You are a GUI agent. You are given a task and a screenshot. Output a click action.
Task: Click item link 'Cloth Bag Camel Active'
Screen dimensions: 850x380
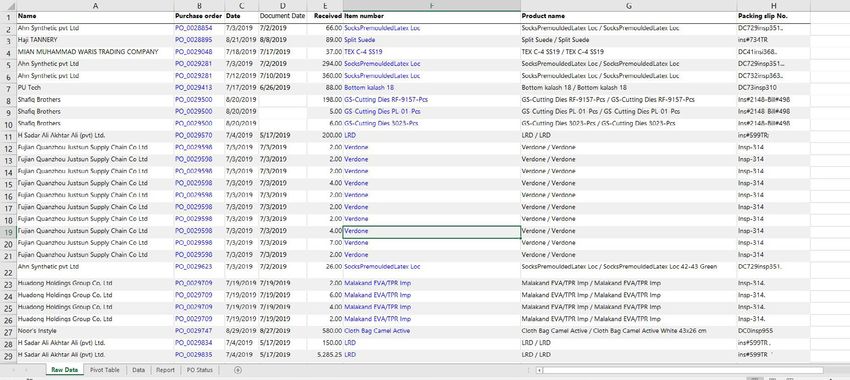tap(377, 330)
